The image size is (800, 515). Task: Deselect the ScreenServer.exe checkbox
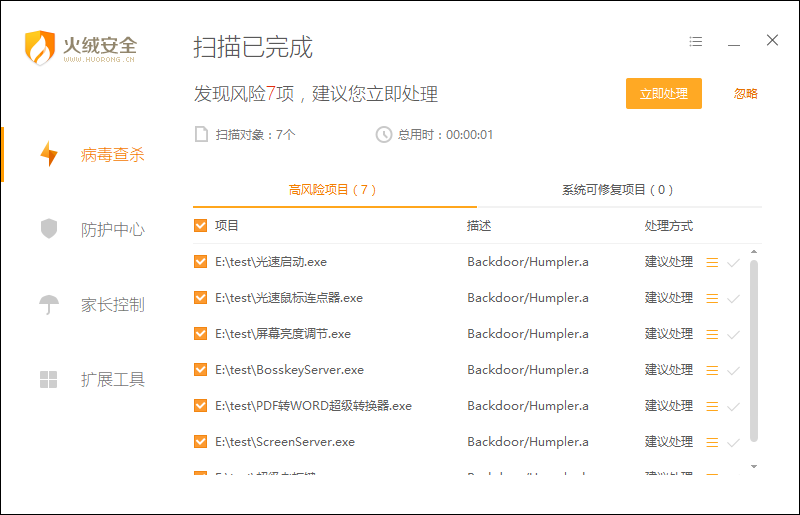pos(201,442)
